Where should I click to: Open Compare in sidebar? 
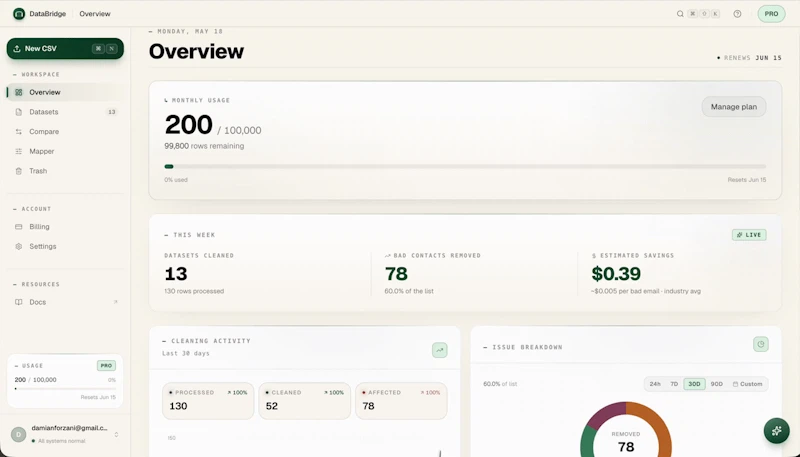pyautogui.click(x=65, y=132)
